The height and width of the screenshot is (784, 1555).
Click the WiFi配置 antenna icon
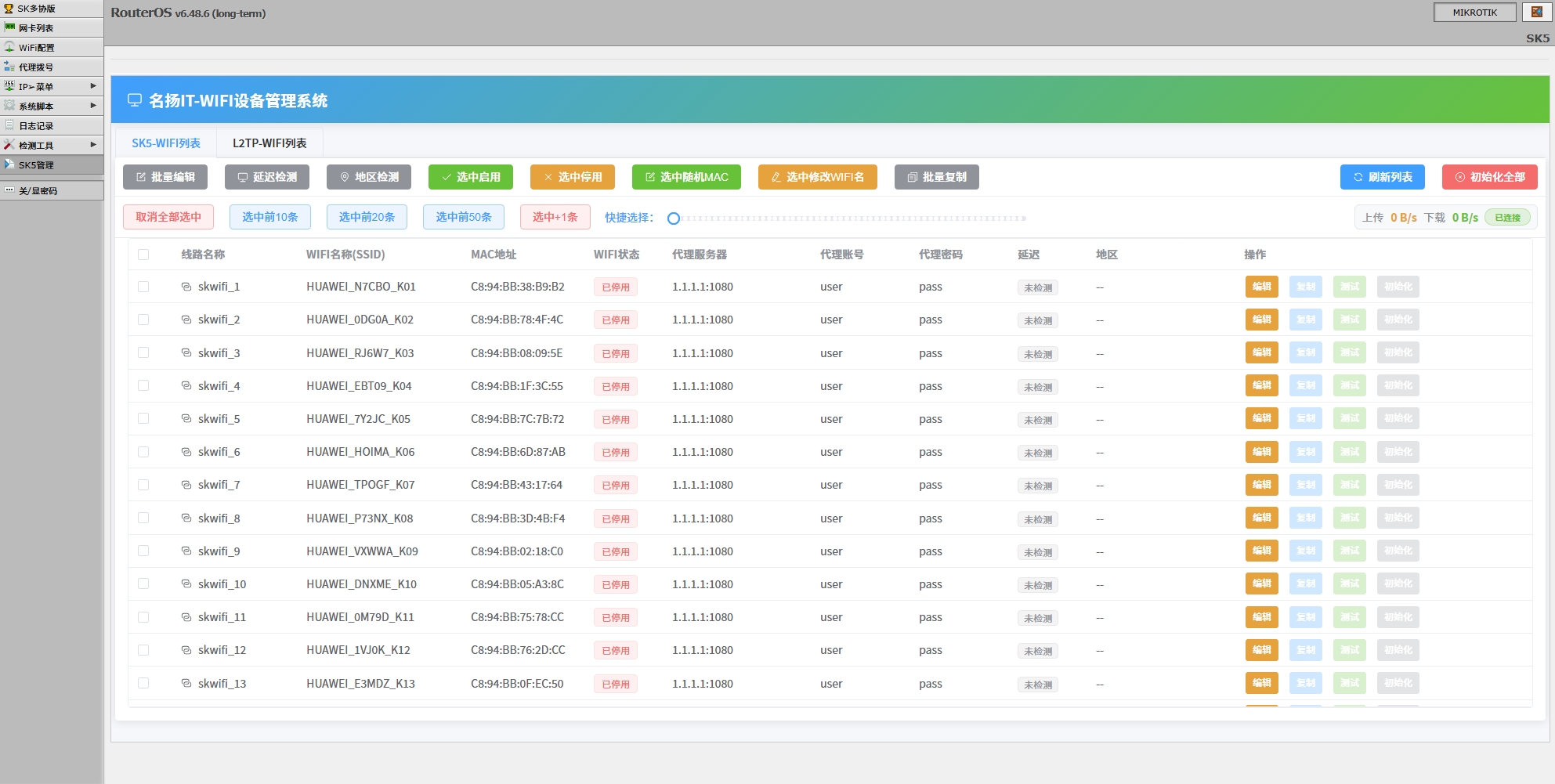click(x=9, y=47)
